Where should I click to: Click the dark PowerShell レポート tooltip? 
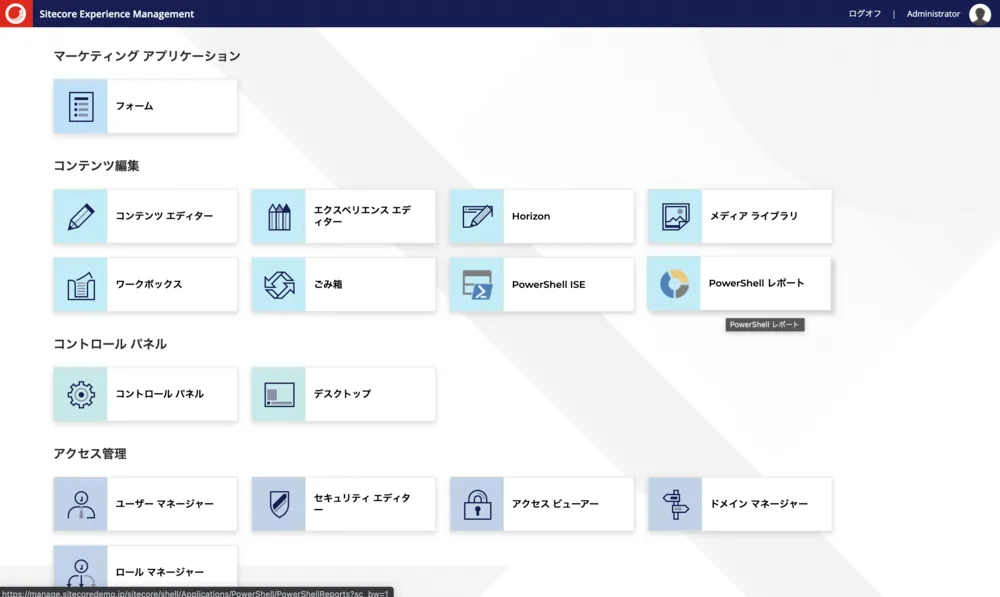(765, 325)
